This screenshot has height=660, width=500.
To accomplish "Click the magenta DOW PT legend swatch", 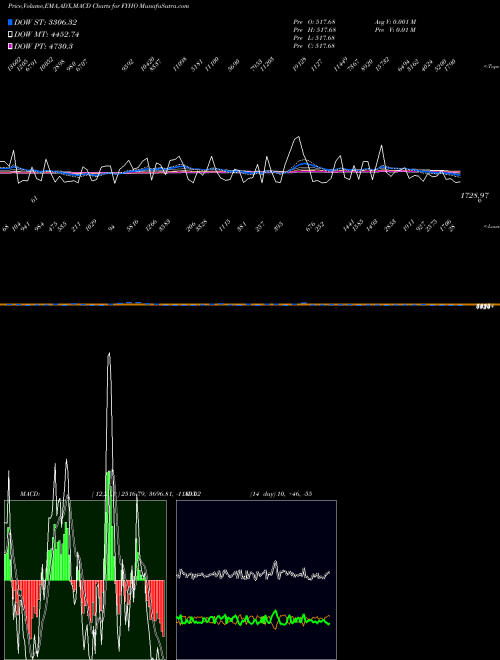I will (x=10, y=46).
